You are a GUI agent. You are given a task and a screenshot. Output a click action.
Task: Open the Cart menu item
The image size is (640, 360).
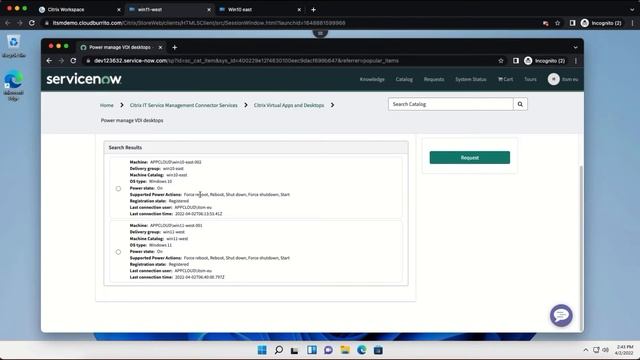pyautogui.click(x=505, y=79)
